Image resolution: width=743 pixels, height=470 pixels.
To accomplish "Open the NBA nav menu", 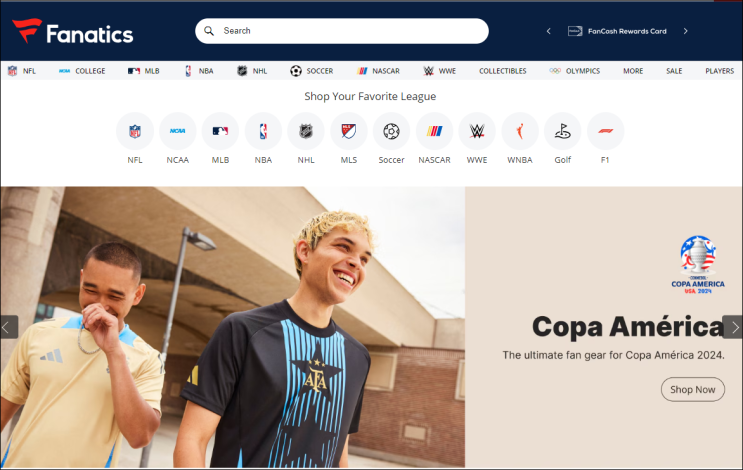I will coord(199,71).
